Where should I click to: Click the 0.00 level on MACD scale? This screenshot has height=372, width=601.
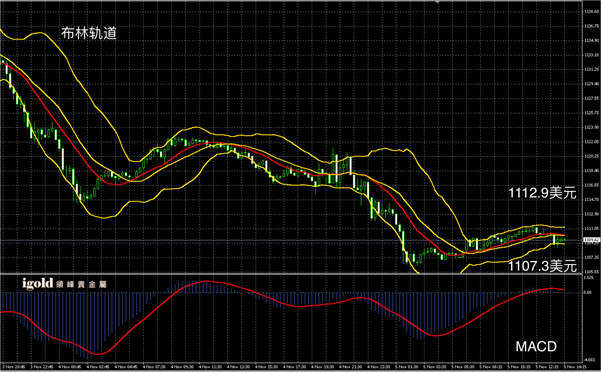click(588, 292)
